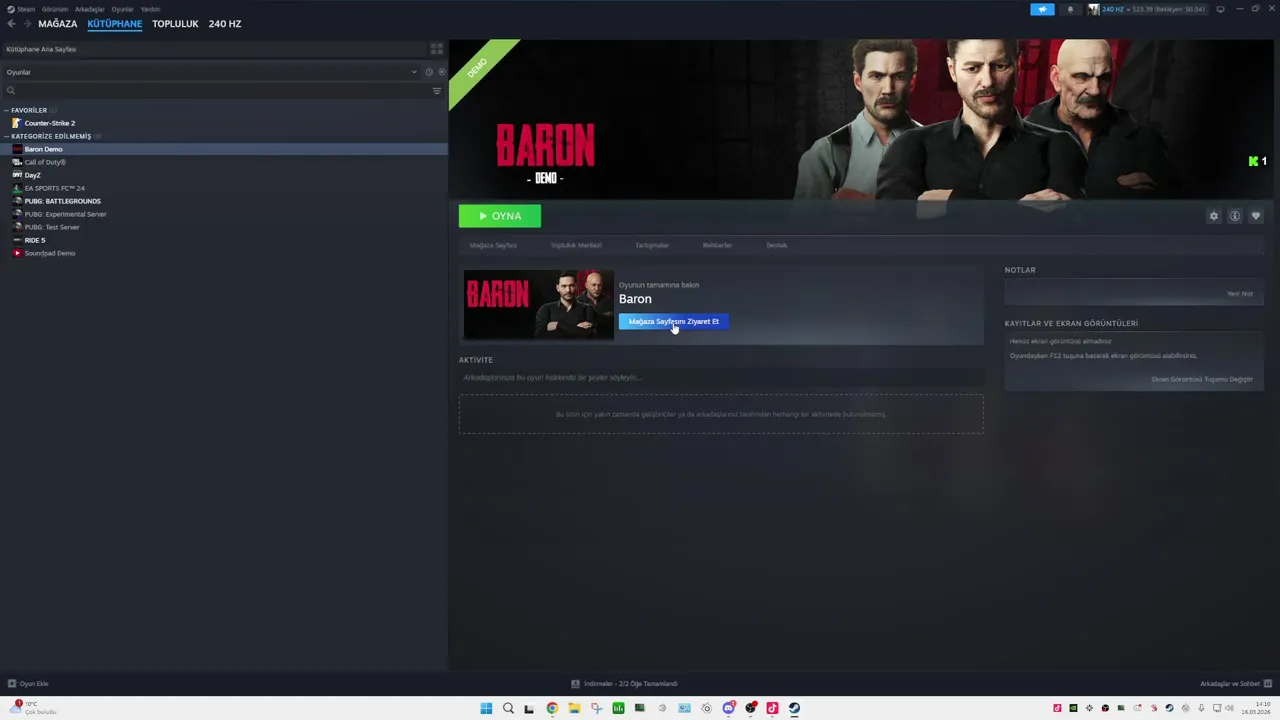Add Baron Demo to favorites heart icon
The width and height of the screenshot is (1280, 720).
(1256, 216)
